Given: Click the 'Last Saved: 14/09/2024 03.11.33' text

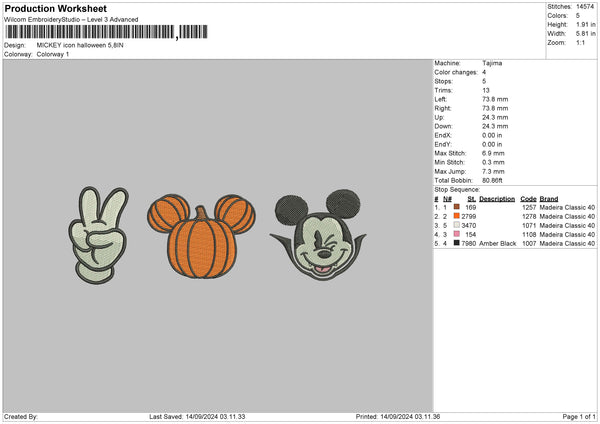Looking at the screenshot, I should pos(197,417).
